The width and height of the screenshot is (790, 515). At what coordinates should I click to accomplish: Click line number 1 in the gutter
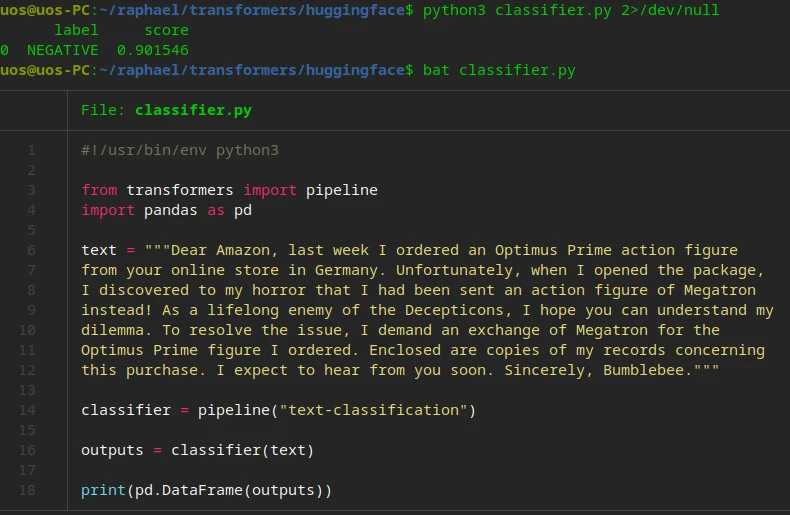(31, 150)
